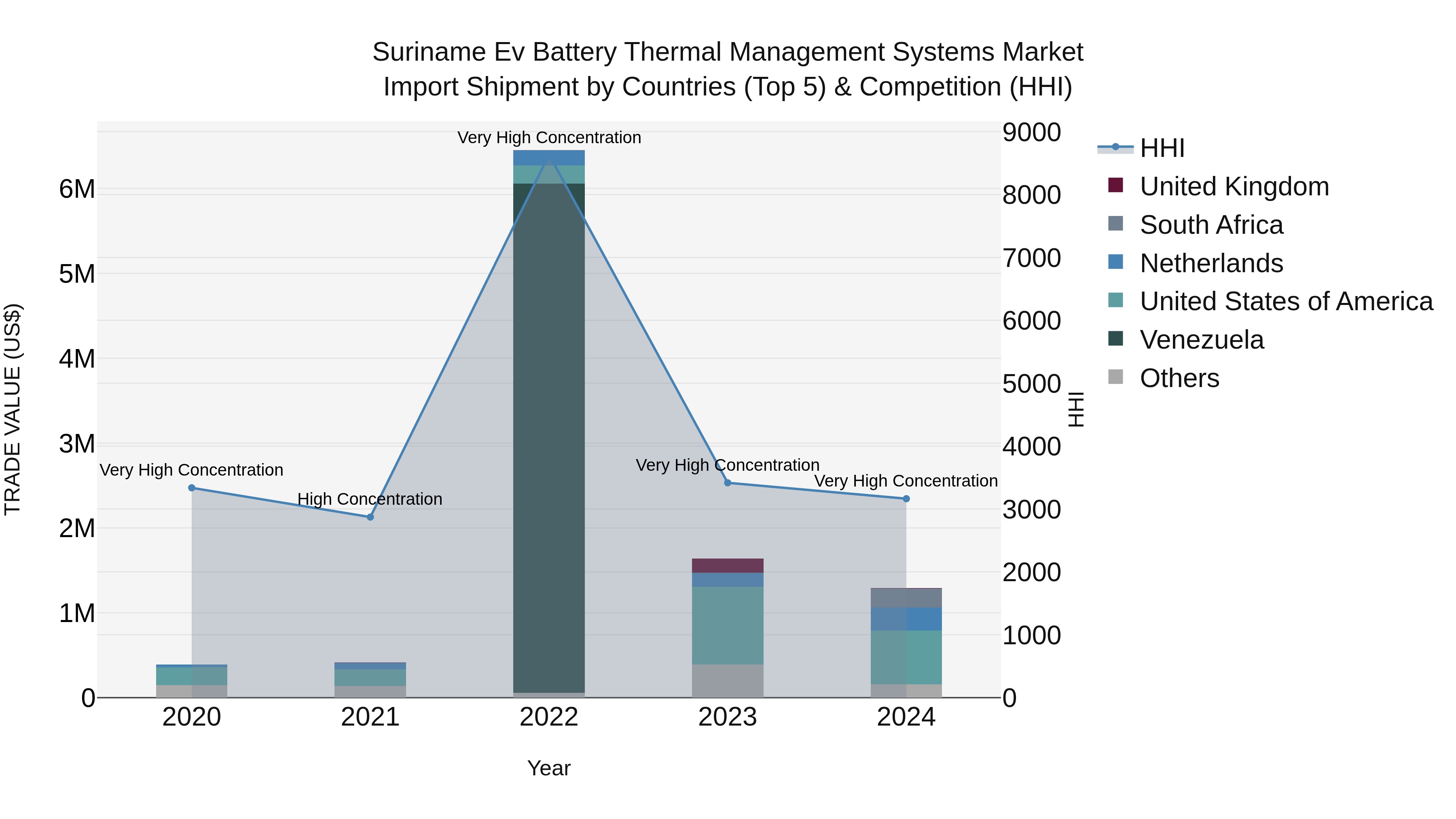Click the 2000 tick on right axis
The image size is (1456, 819).
click(1032, 573)
